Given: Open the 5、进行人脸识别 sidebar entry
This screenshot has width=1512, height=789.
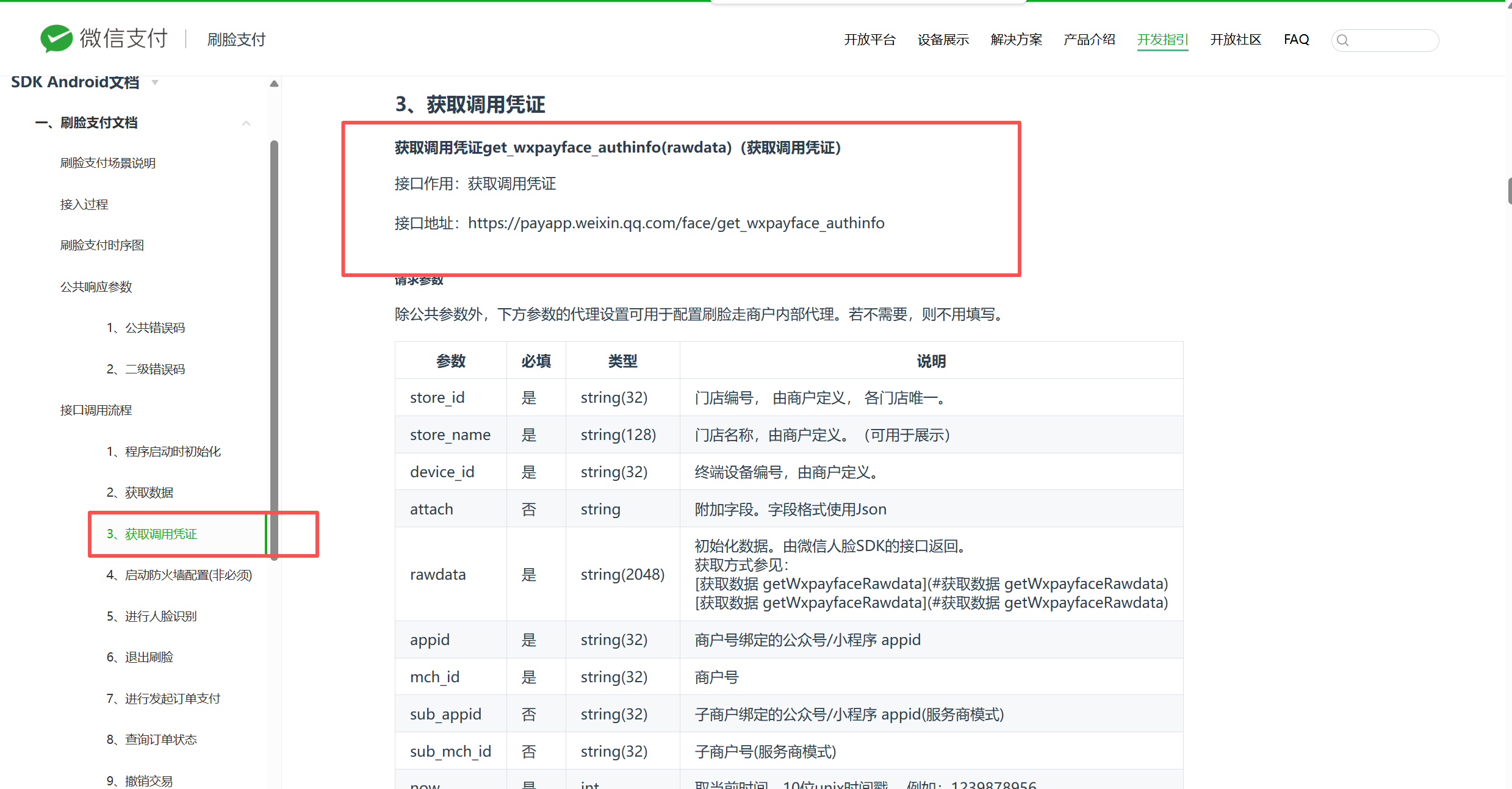Looking at the screenshot, I should click(152, 616).
